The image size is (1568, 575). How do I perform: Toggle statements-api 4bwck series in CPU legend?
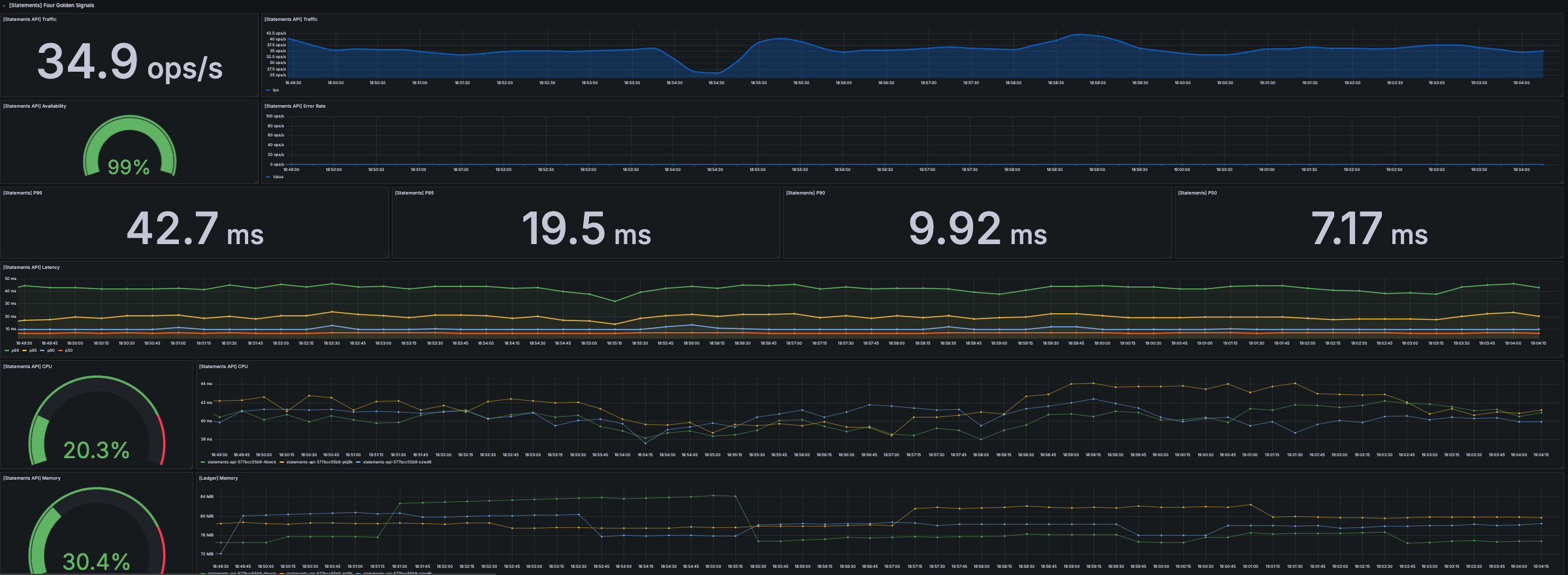point(242,462)
